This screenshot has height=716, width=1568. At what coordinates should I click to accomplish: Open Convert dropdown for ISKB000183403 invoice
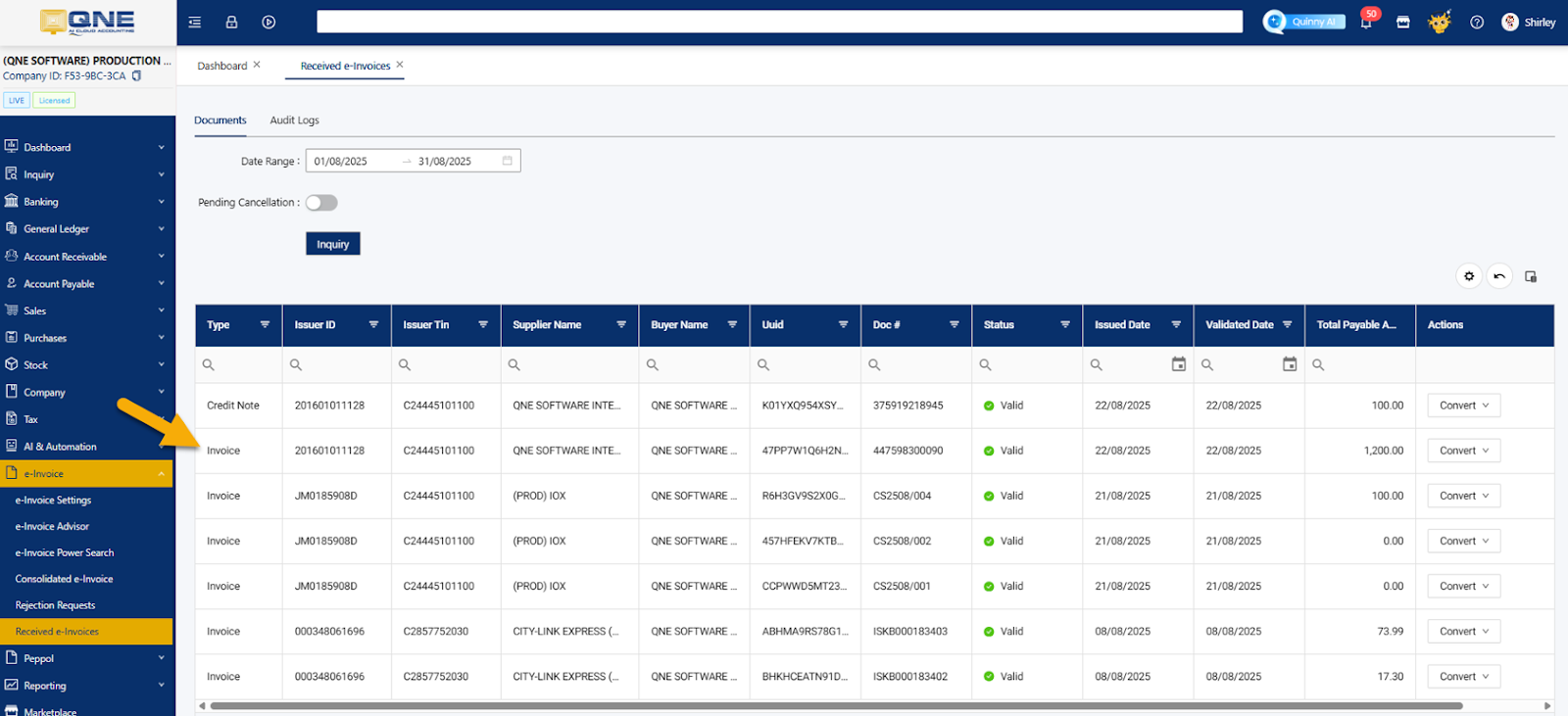[1464, 632]
